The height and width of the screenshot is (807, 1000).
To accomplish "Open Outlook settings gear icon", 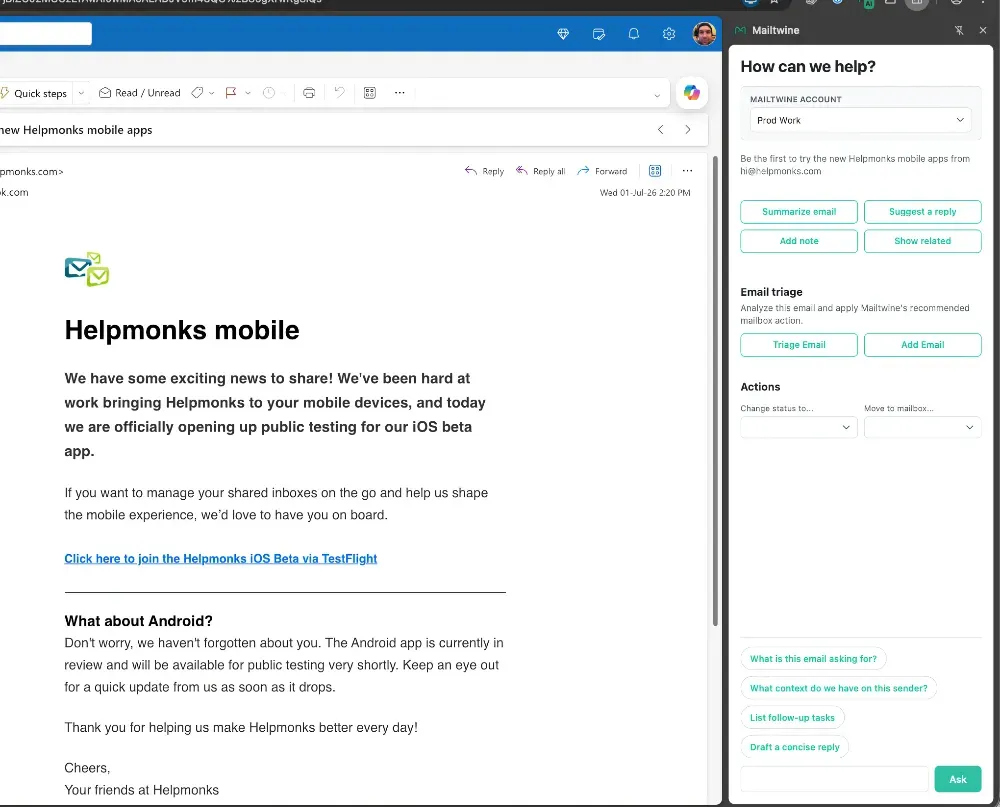I will [668, 34].
